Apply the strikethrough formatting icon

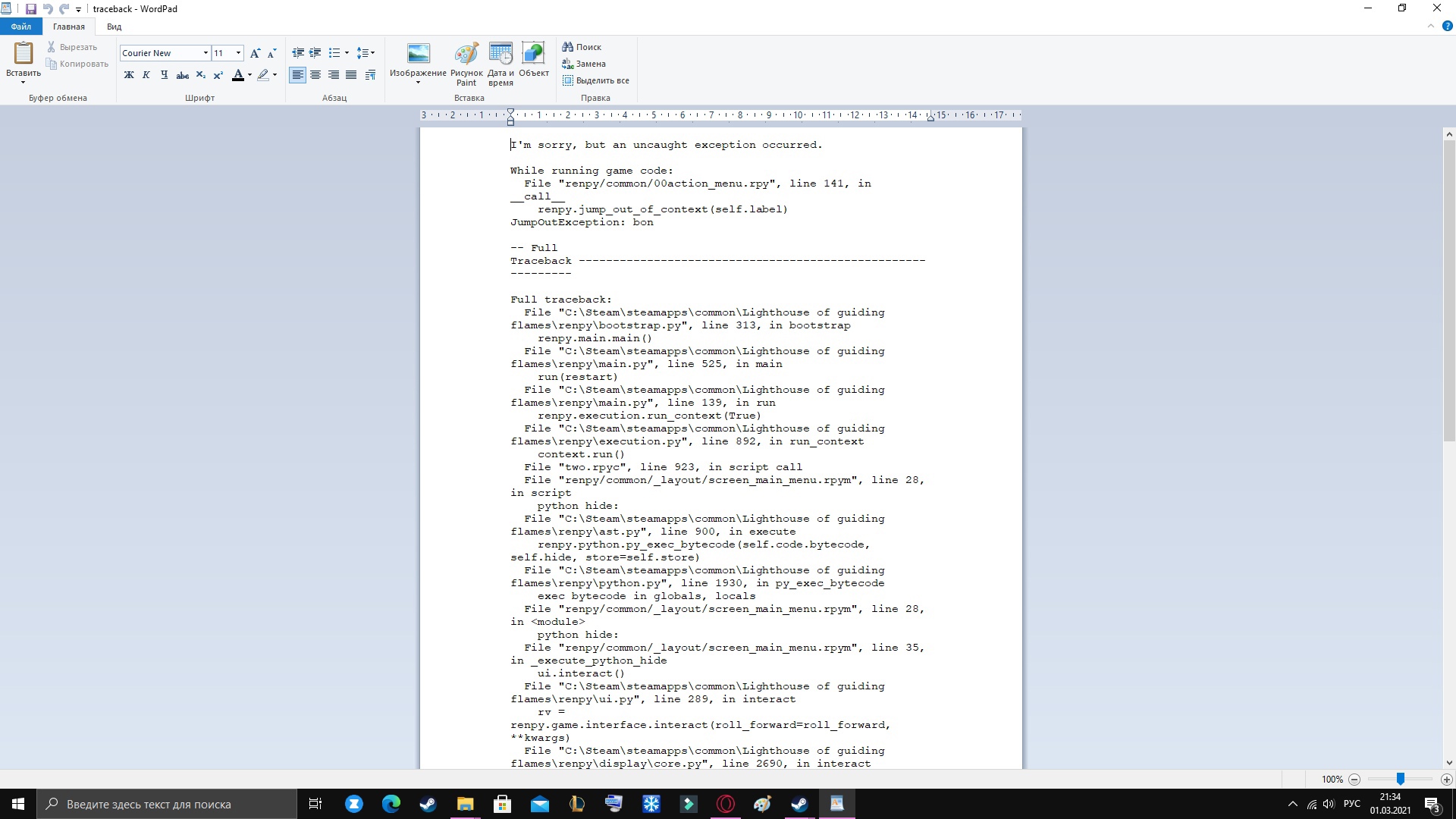[182, 75]
